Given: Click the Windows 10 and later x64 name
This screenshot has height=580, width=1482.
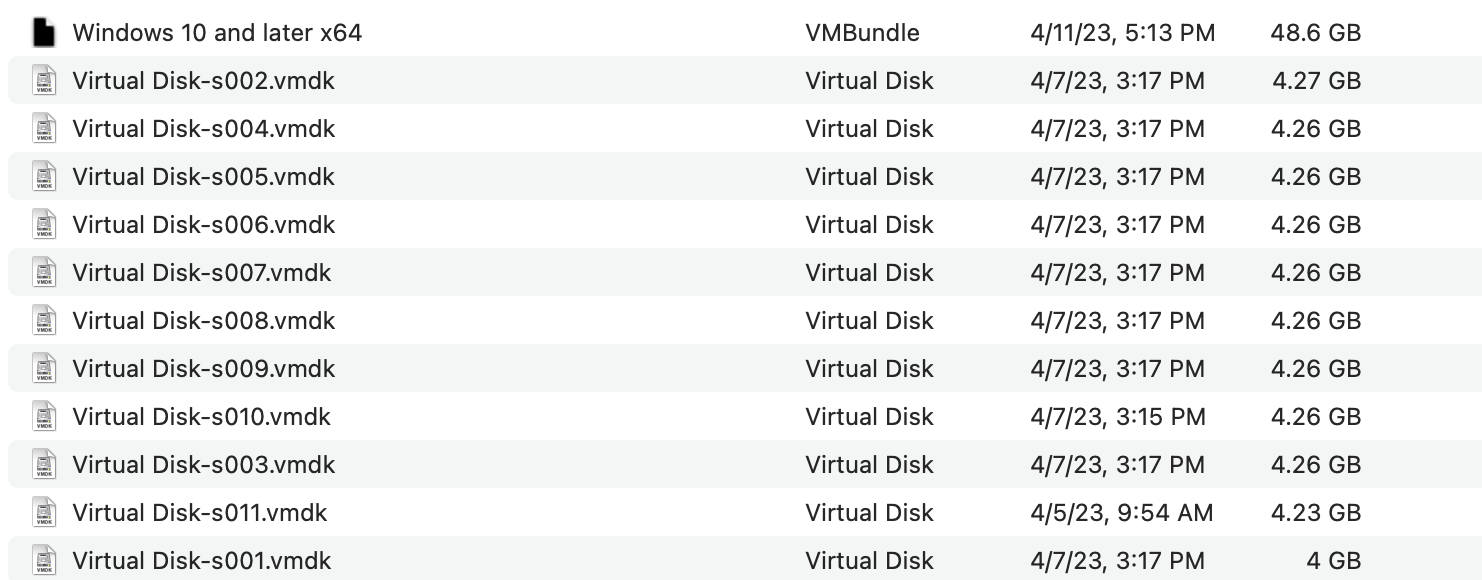Looking at the screenshot, I should click(217, 33).
